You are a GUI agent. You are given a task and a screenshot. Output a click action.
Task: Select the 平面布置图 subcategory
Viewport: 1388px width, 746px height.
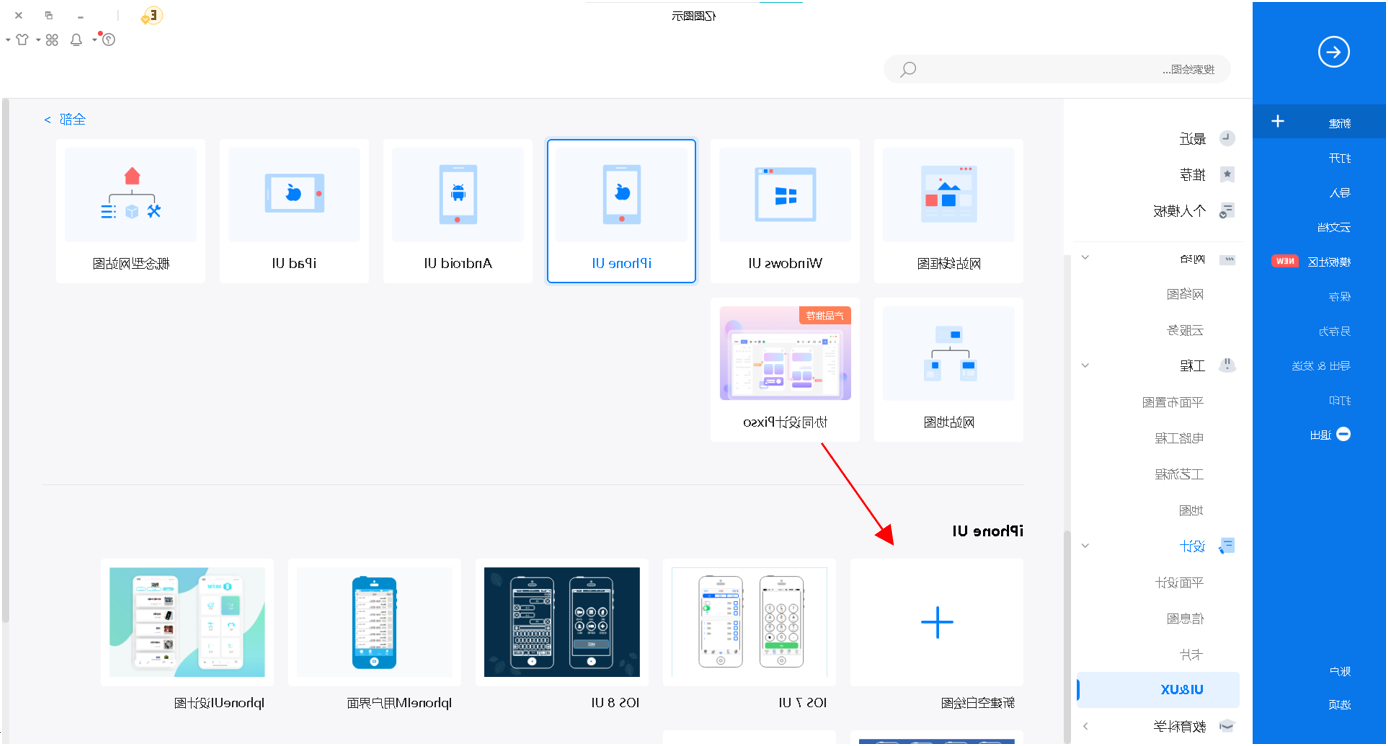coord(1173,402)
